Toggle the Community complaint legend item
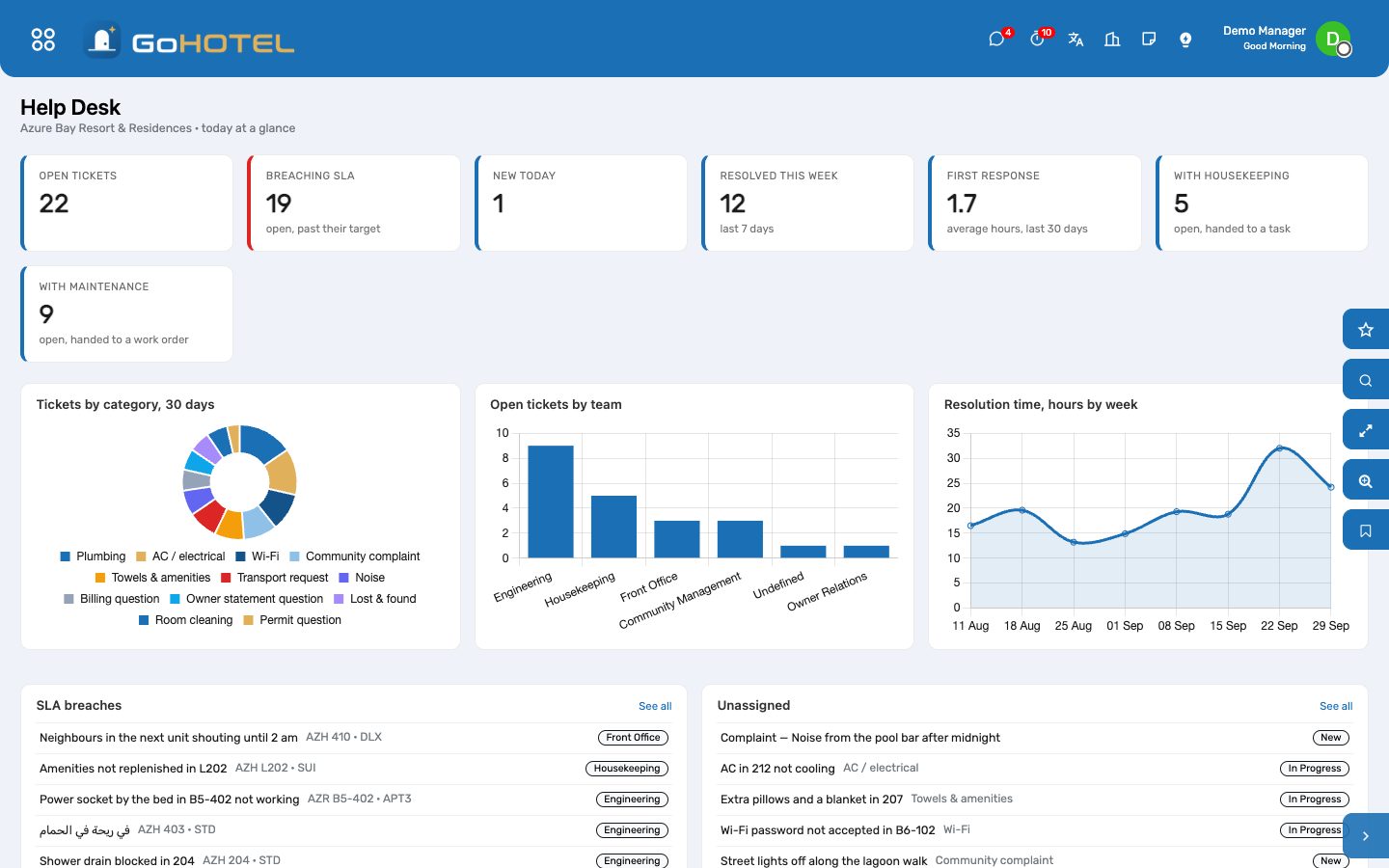The height and width of the screenshot is (868, 1389). click(355, 556)
